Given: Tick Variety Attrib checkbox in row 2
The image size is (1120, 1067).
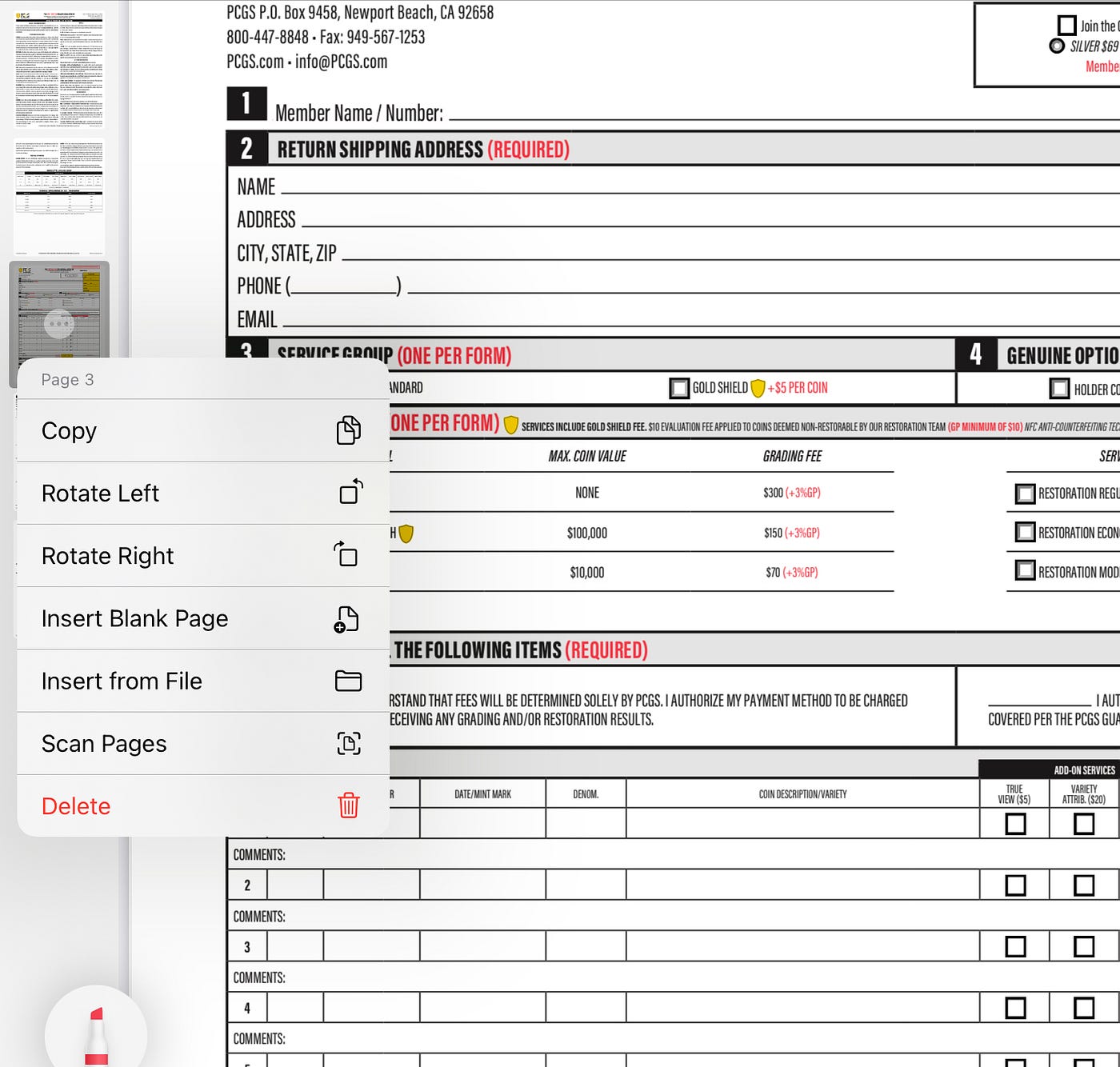Looking at the screenshot, I should tap(1084, 885).
